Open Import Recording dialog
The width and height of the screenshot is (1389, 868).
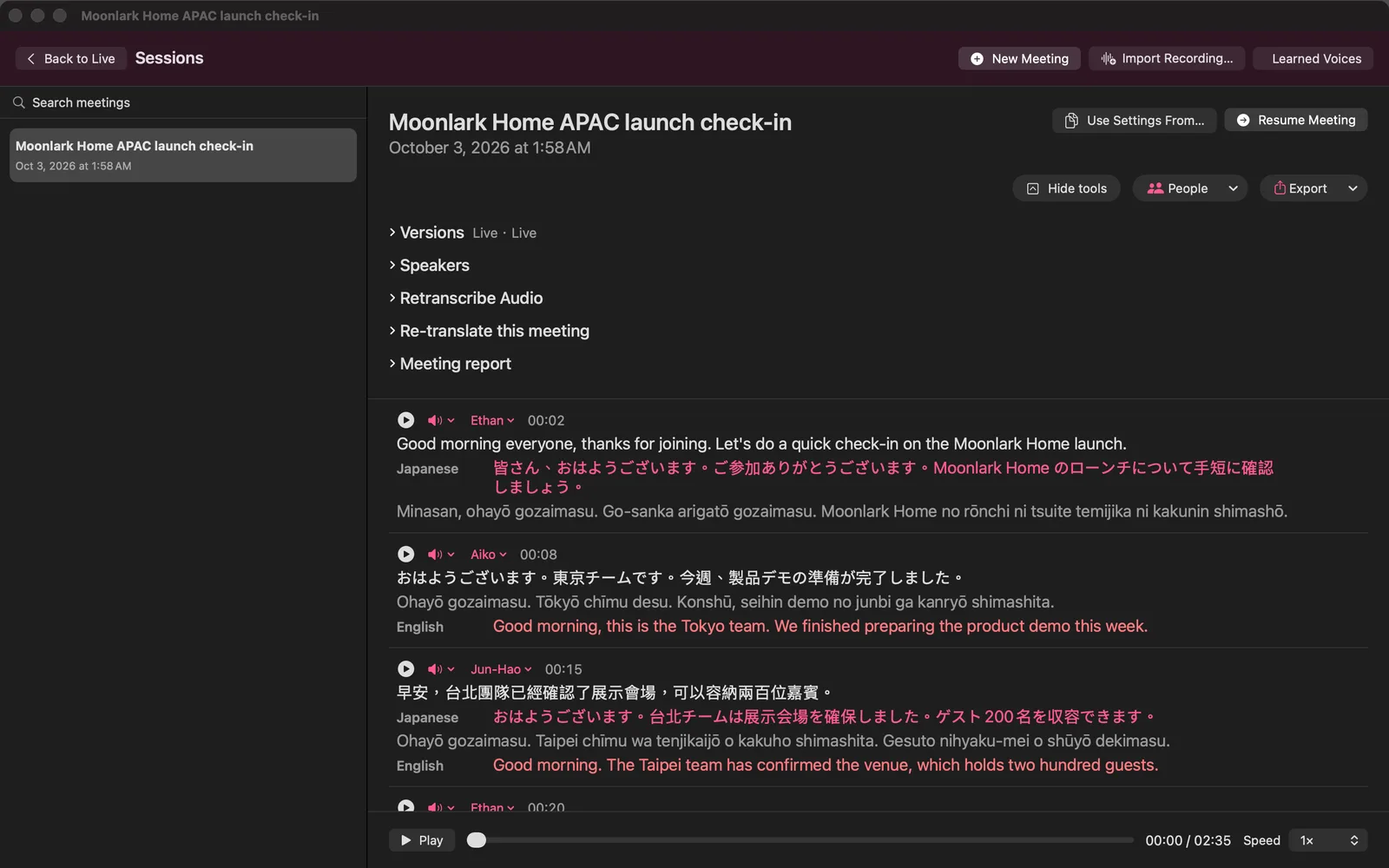[1167, 58]
